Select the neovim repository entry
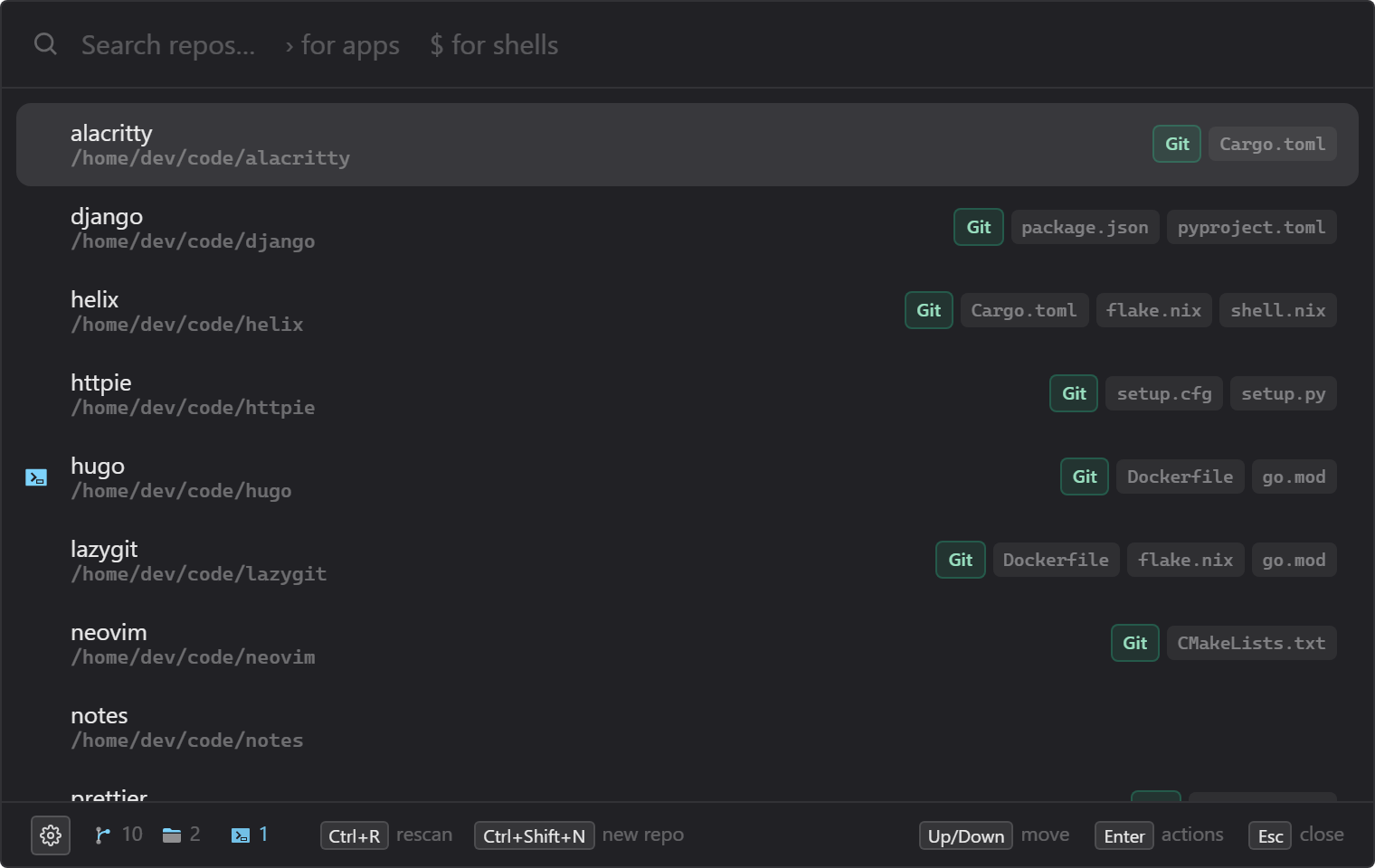This screenshot has height=868, width=1375. (687, 644)
